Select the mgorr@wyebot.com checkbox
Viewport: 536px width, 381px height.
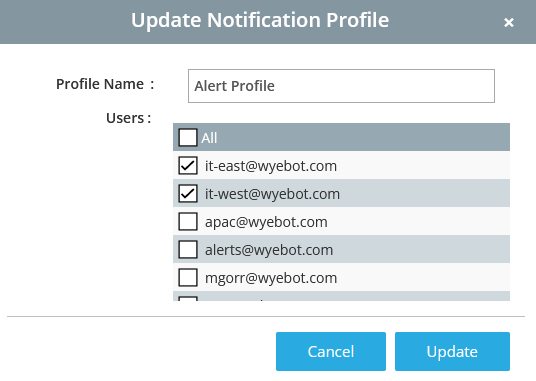click(x=188, y=277)
